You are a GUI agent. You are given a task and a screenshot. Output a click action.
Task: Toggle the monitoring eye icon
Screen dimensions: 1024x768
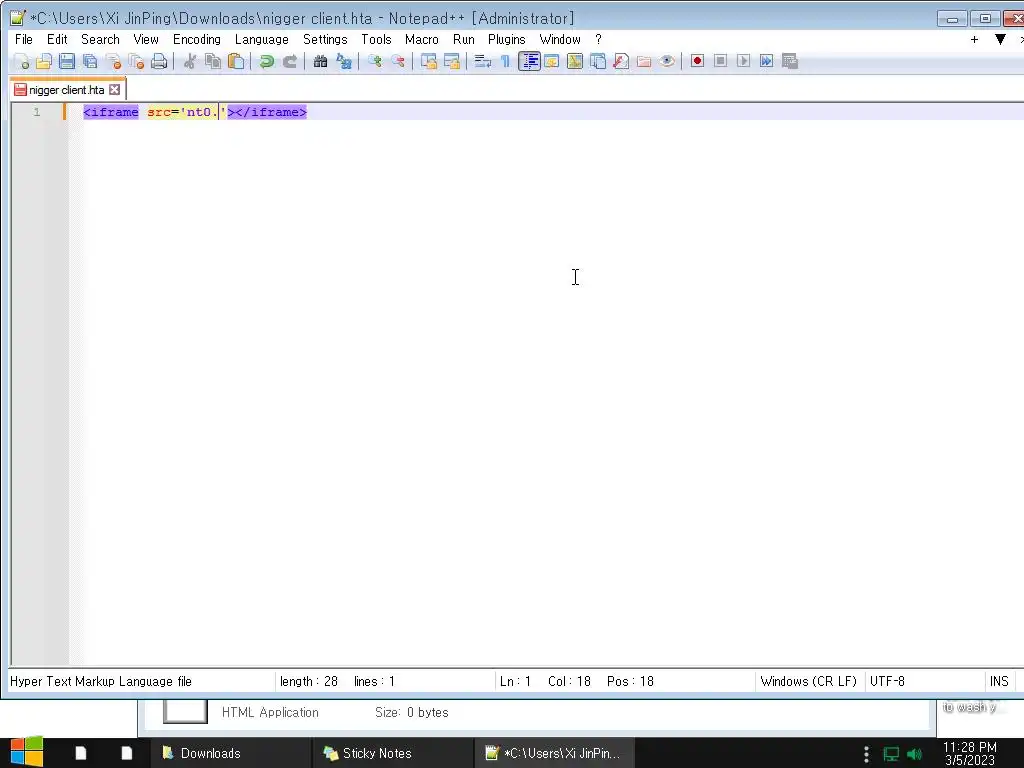point(667,61)
